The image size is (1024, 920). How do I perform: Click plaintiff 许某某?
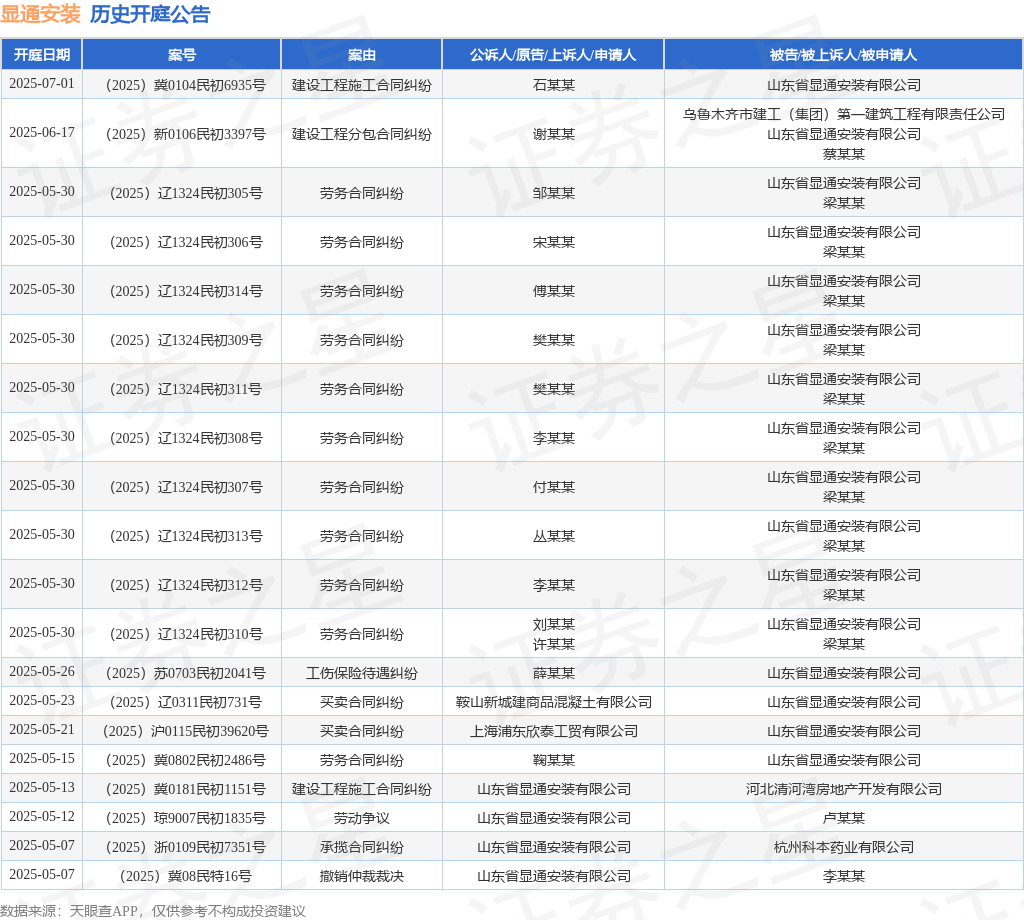pyautogui.click(x=554, y=644)
